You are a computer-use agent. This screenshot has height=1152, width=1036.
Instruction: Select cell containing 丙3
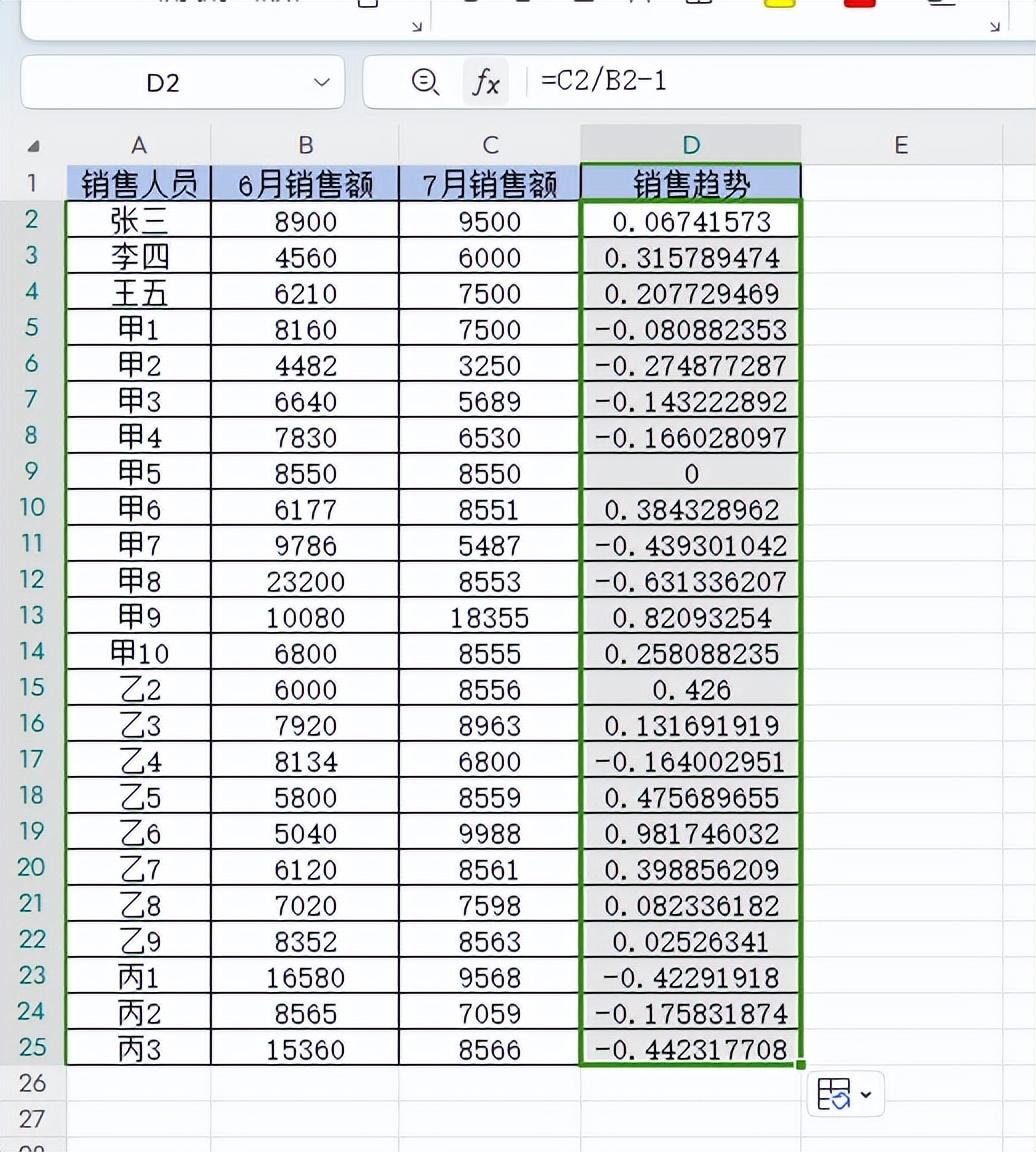138,1048
